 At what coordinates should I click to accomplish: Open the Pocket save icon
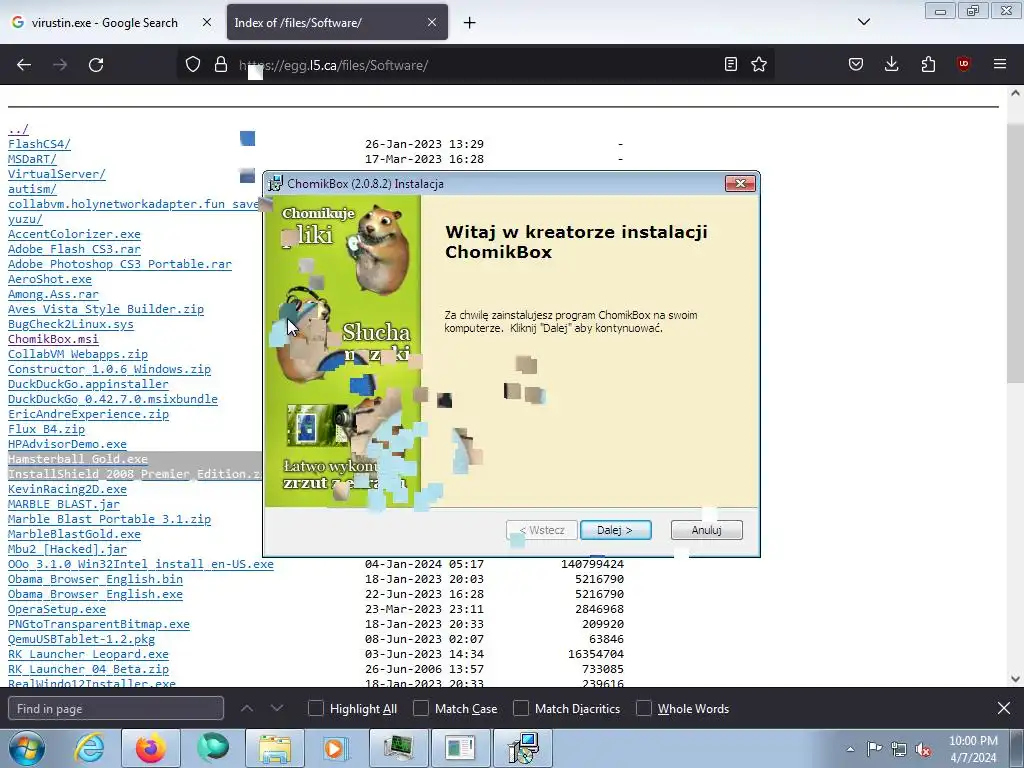[x=856, y=64]
